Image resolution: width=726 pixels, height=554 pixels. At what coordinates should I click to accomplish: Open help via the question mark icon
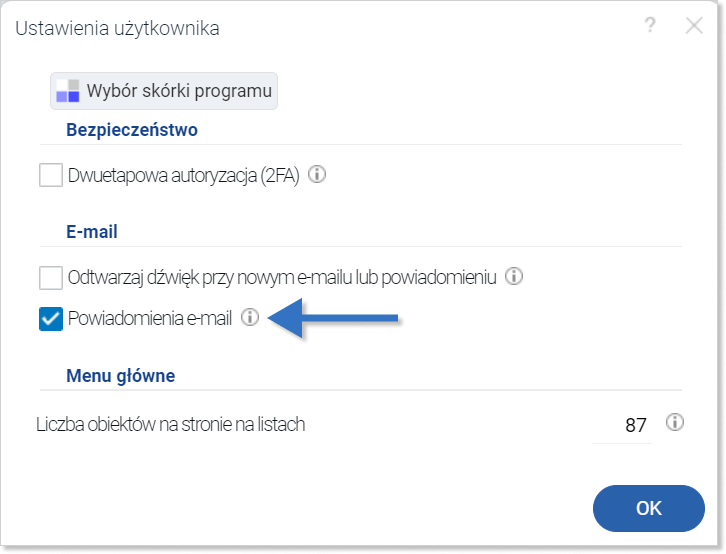pyautogui.click(x=650, y=25)
